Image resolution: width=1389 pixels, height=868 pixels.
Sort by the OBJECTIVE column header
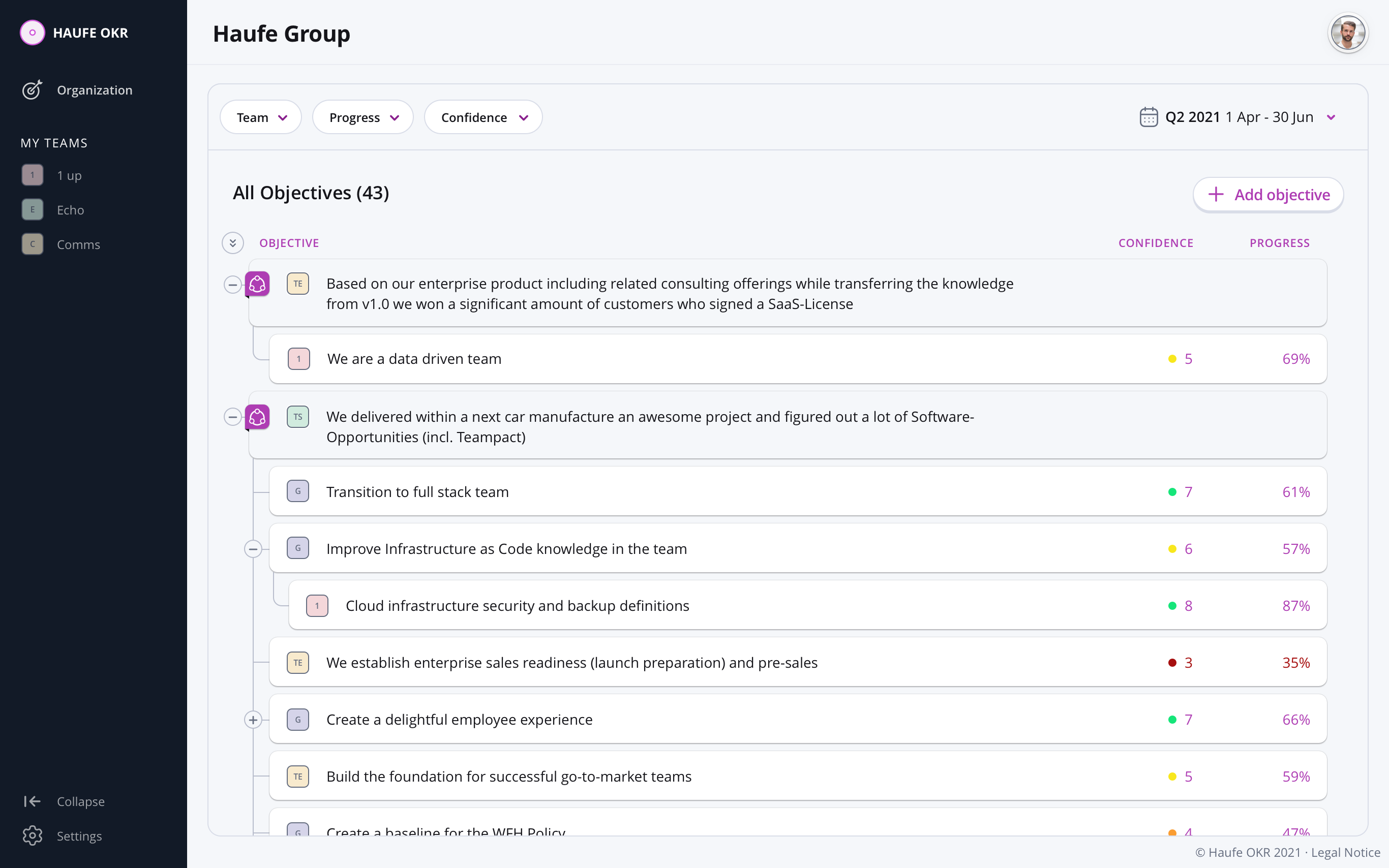point(289,243)
